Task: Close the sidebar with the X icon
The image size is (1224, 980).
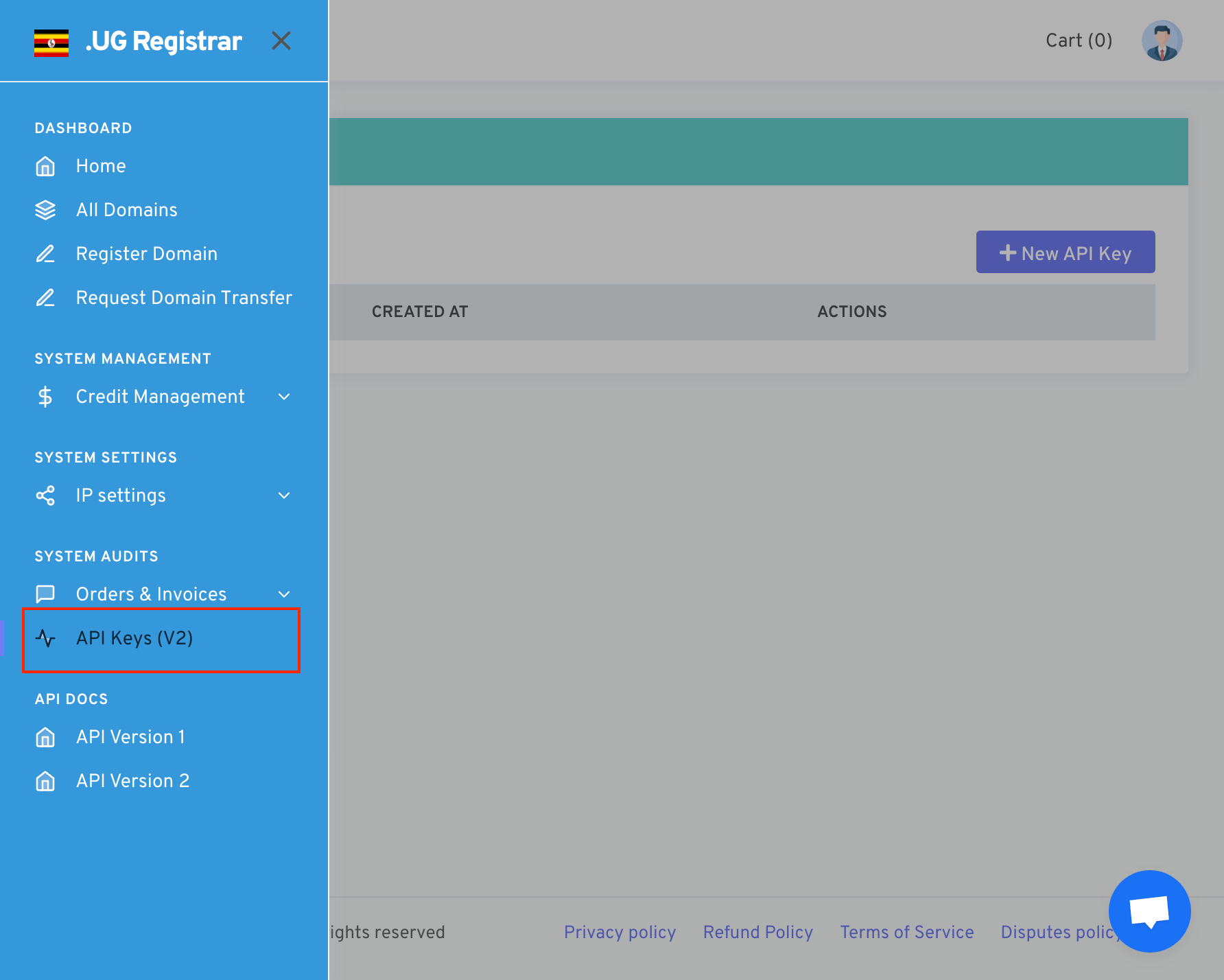Action: click(281, 40)
